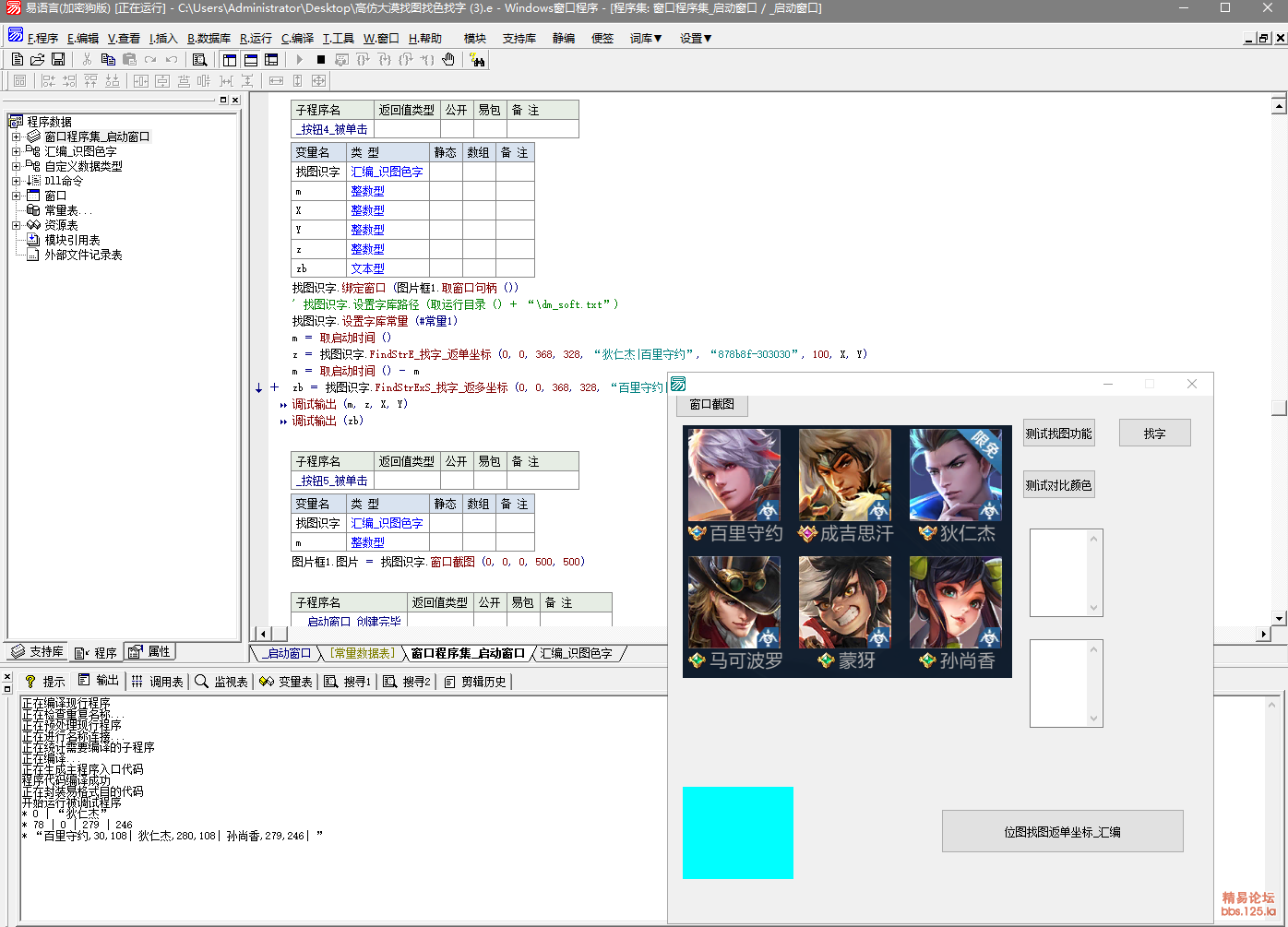Image resolution: width=1288 pixels, height=927 pixels.
Task: Undo the last action in toolbar
Action: [x=172, y=59]
